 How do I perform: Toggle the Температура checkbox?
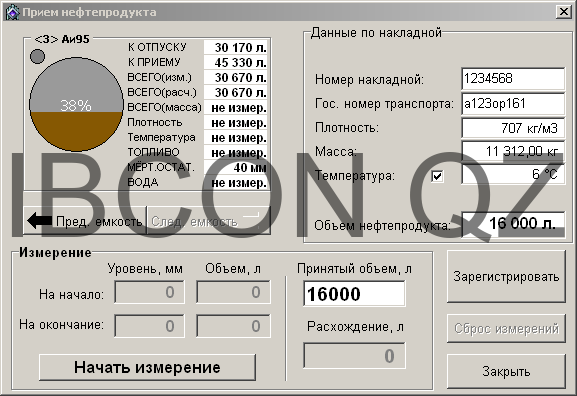click(437, 176)
